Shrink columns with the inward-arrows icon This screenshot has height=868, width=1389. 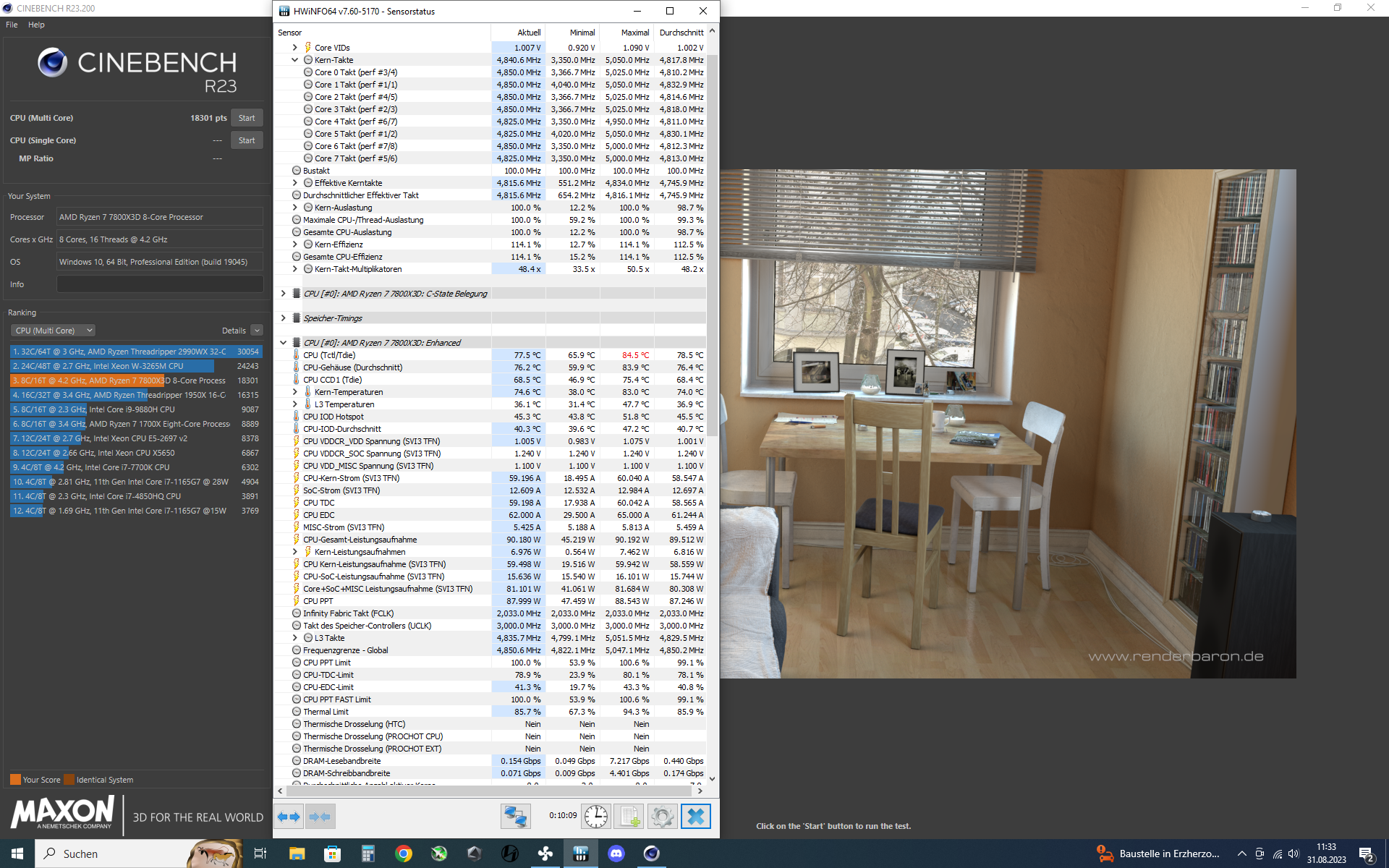click(320, 816)
